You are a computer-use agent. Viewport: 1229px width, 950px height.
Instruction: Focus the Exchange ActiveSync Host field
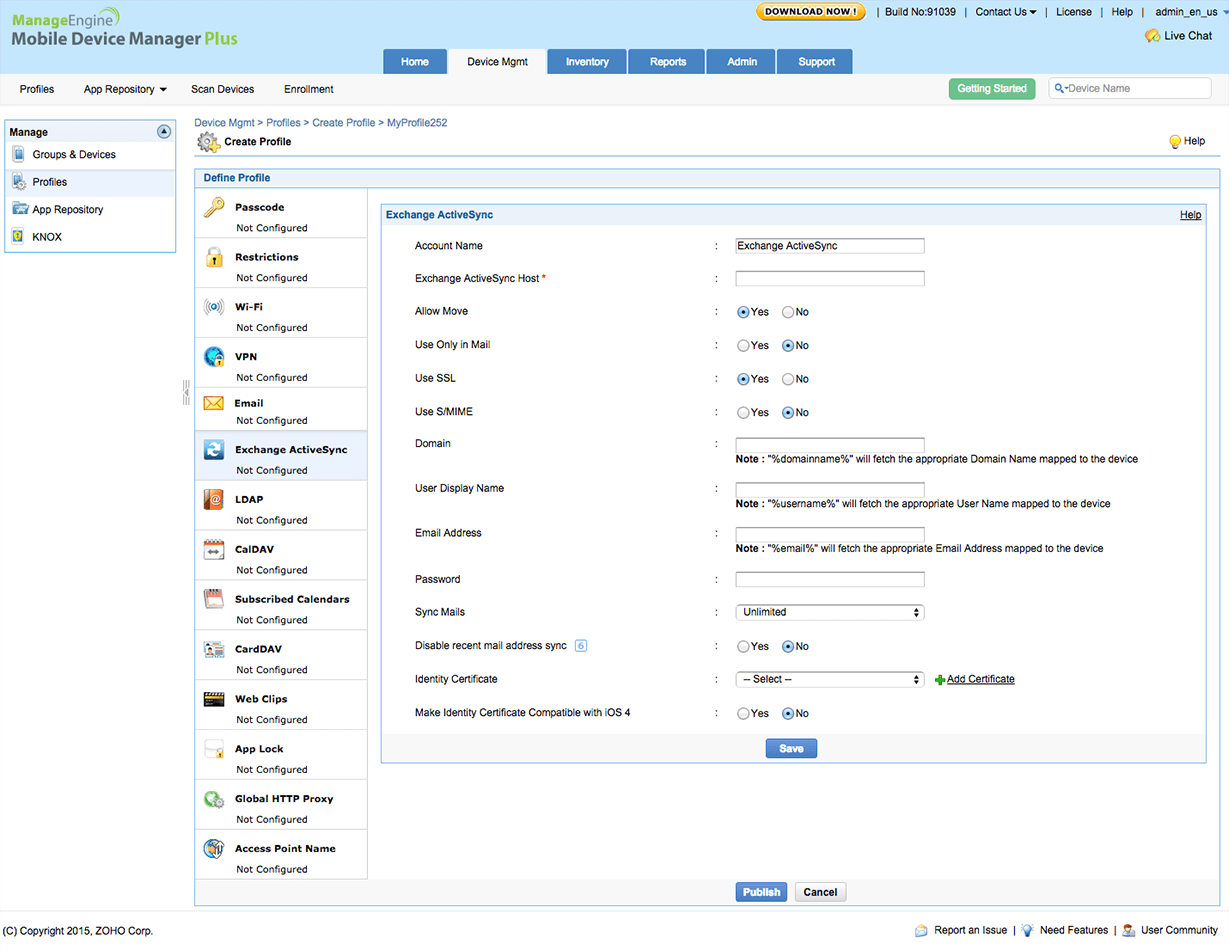pos(830,279)
